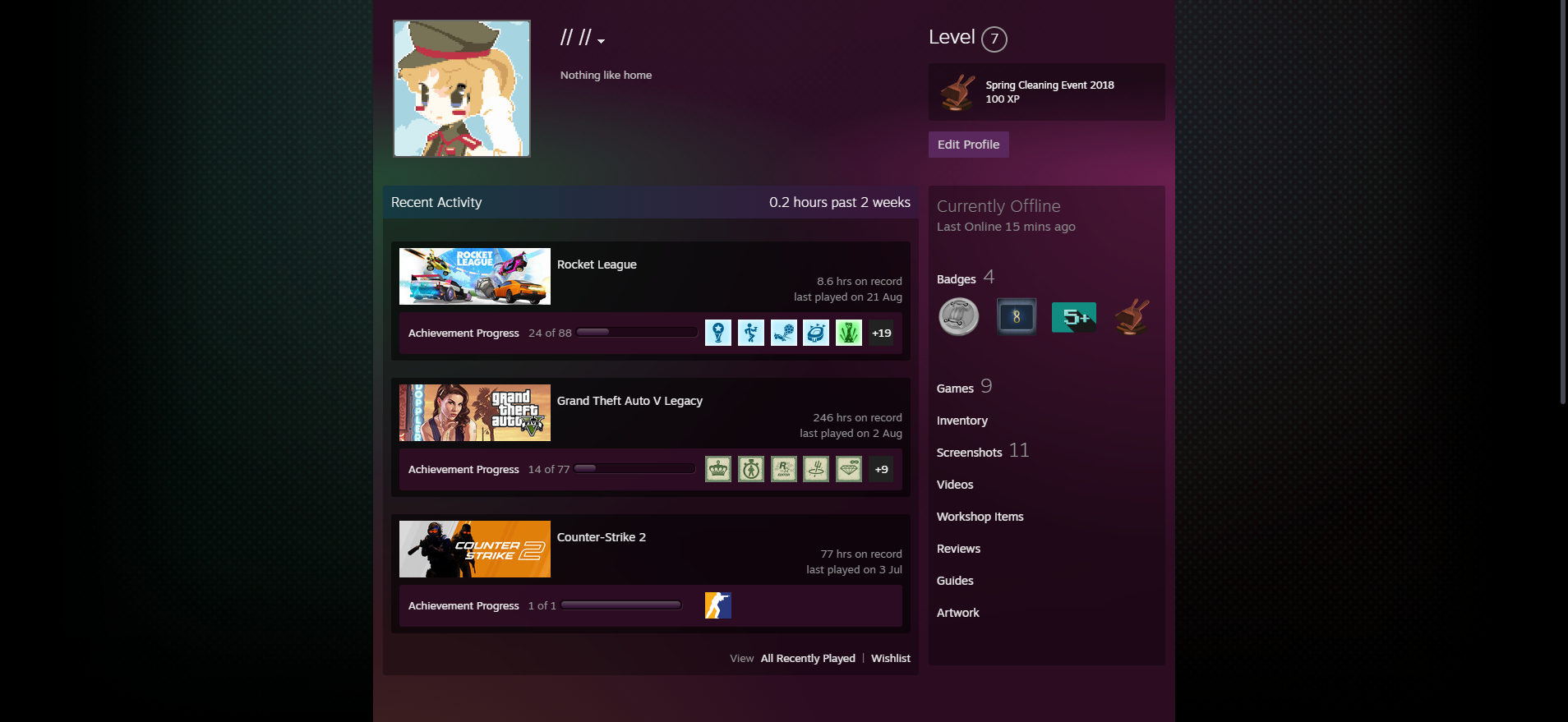
Task: Open the Spring Cleaning Event 2018 broom icon
Action: [958, 92]
